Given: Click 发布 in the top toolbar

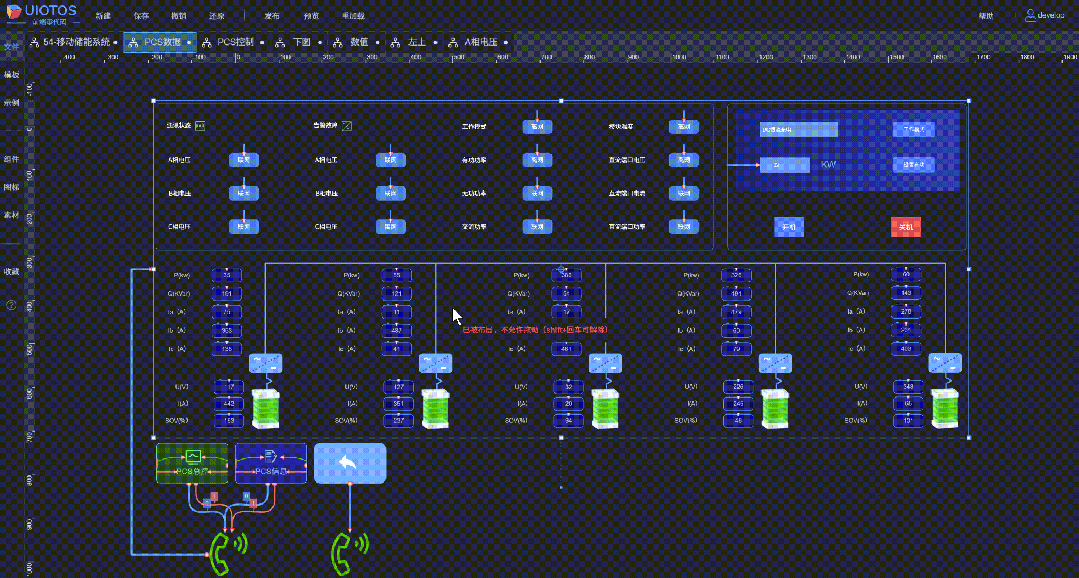Looking at the screenshot, I should coord(272,15).
